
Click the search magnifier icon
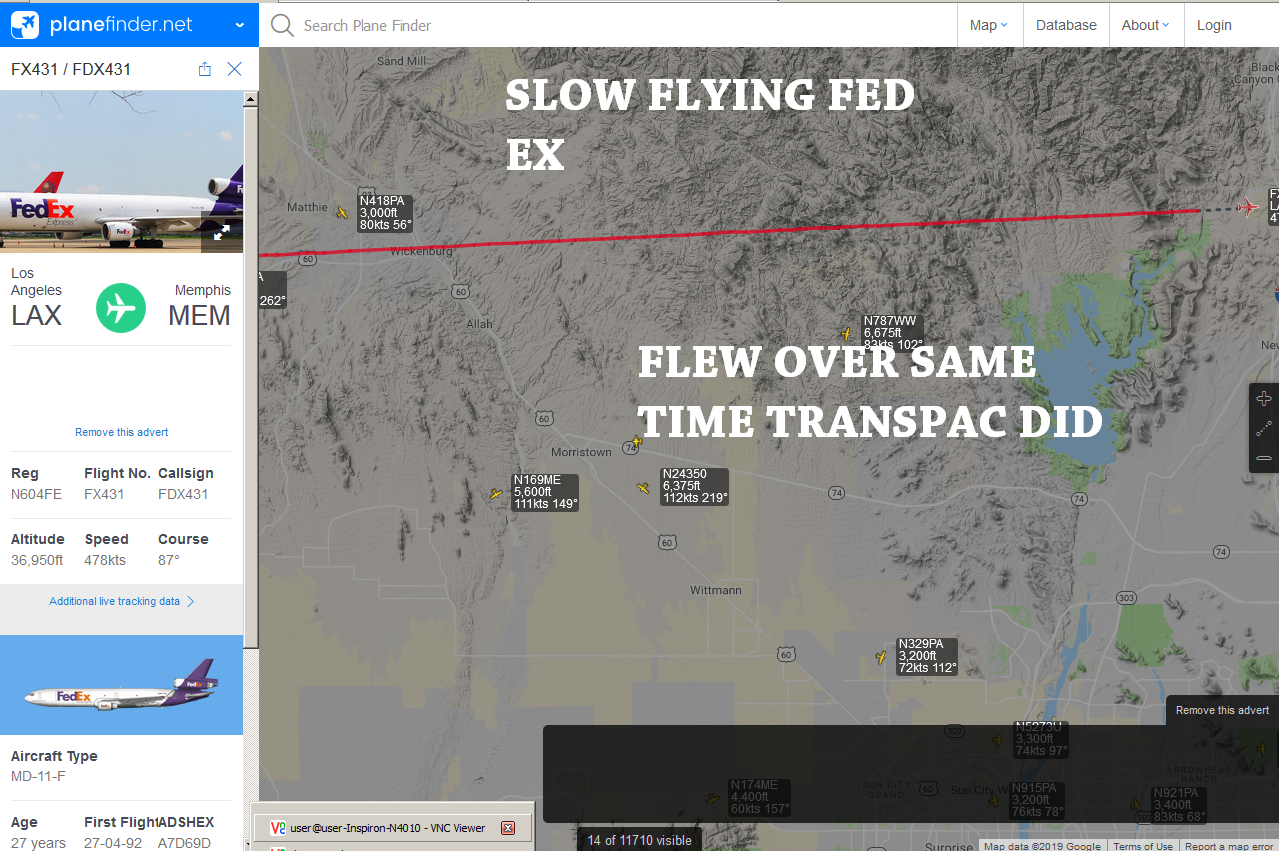point(282,25)
